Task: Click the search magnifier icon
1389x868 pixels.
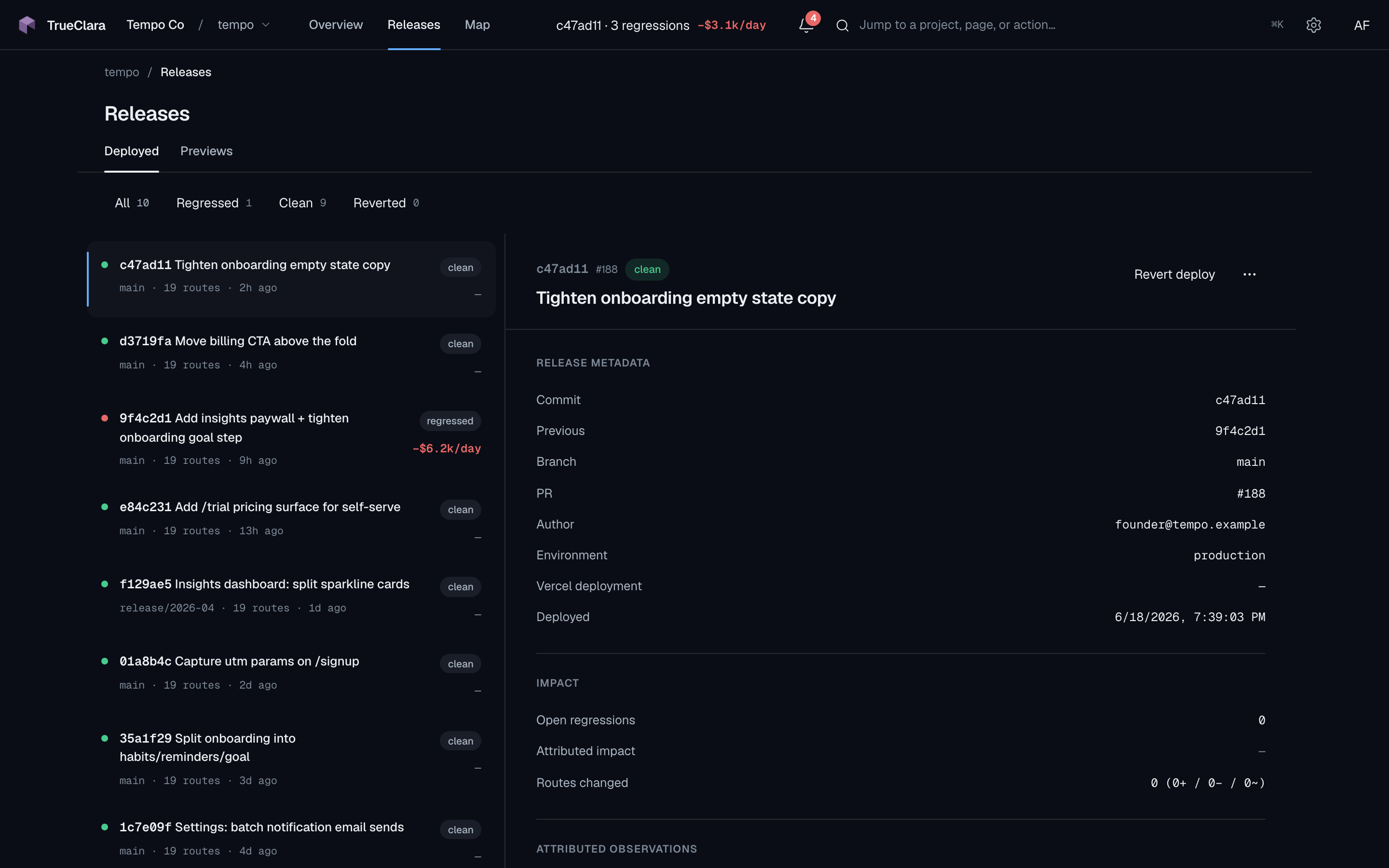Action: (x=842, y=25)
